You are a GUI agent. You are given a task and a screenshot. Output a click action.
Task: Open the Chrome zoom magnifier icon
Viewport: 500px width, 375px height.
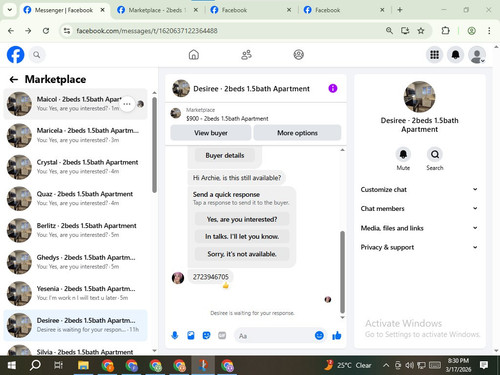click(389, 31)
